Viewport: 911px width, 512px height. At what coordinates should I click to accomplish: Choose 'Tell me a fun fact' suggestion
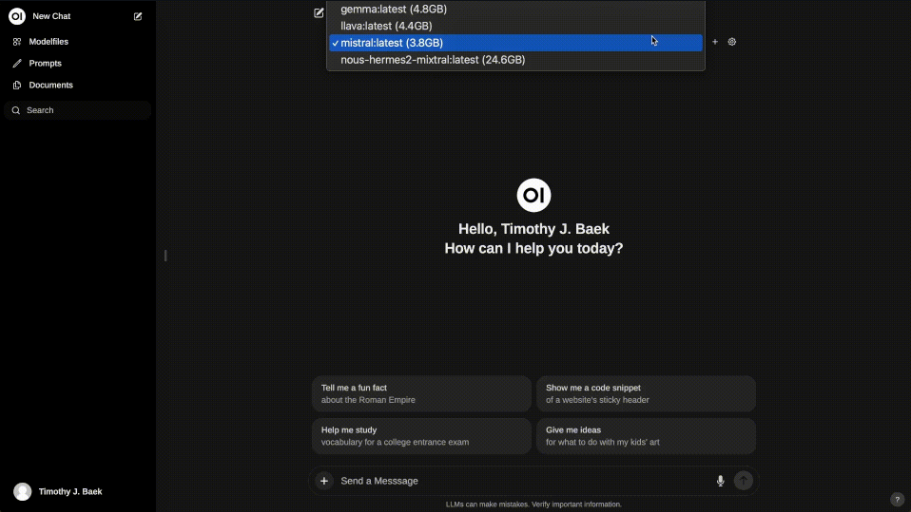coord(421,393)
